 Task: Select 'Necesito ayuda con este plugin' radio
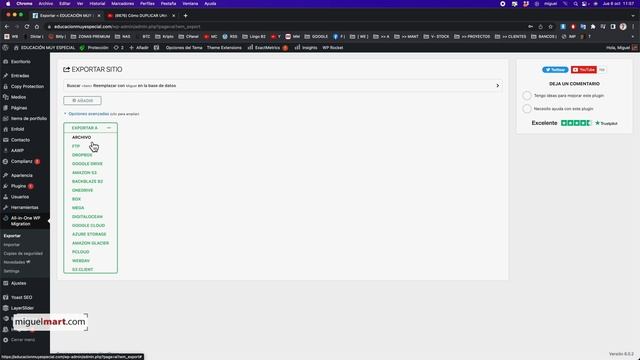pos(527,109)
